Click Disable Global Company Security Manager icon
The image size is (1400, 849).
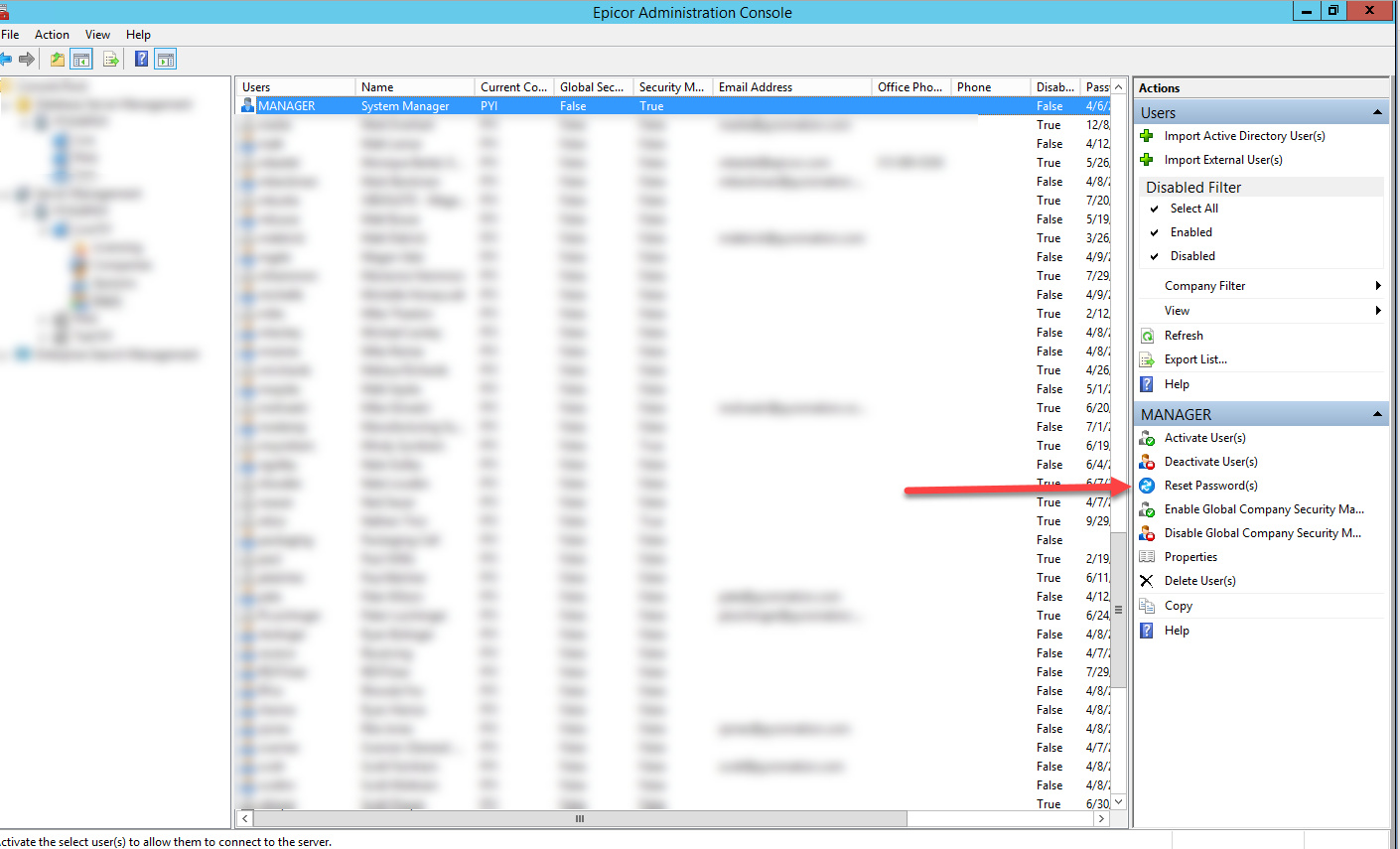coord(1147,533)
